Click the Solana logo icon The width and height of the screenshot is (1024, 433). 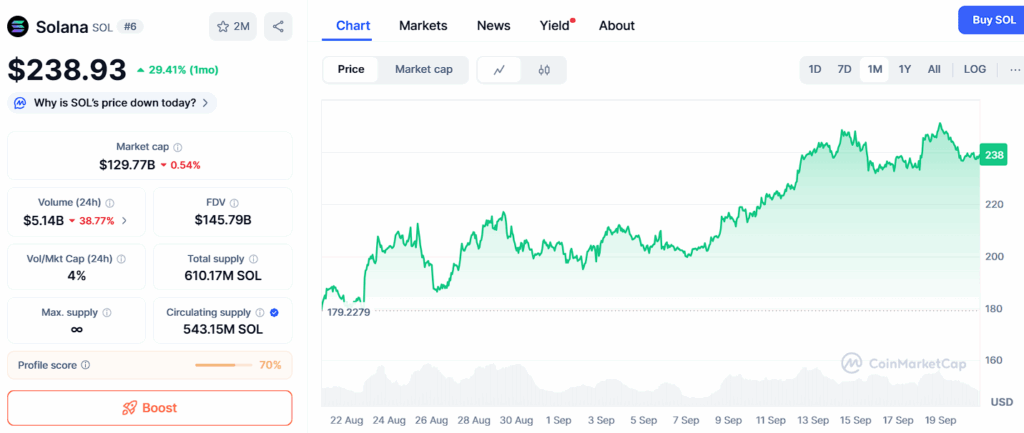coord(19,26)
